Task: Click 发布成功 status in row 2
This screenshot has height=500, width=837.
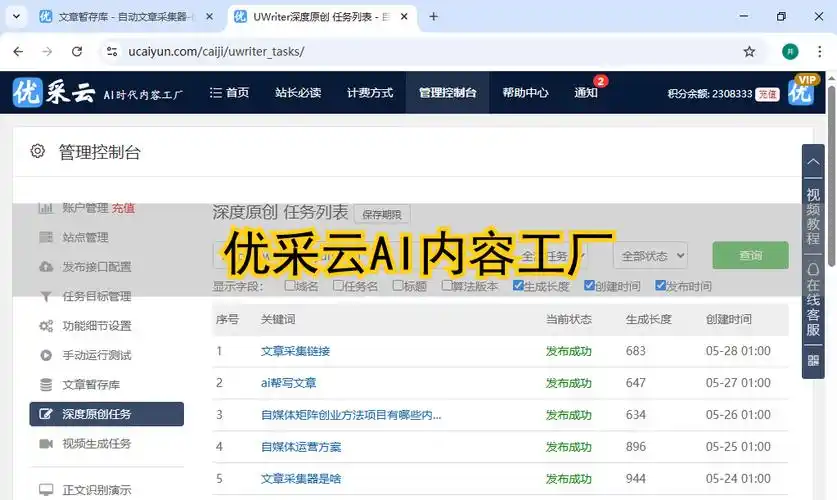Action: [568, 383]
